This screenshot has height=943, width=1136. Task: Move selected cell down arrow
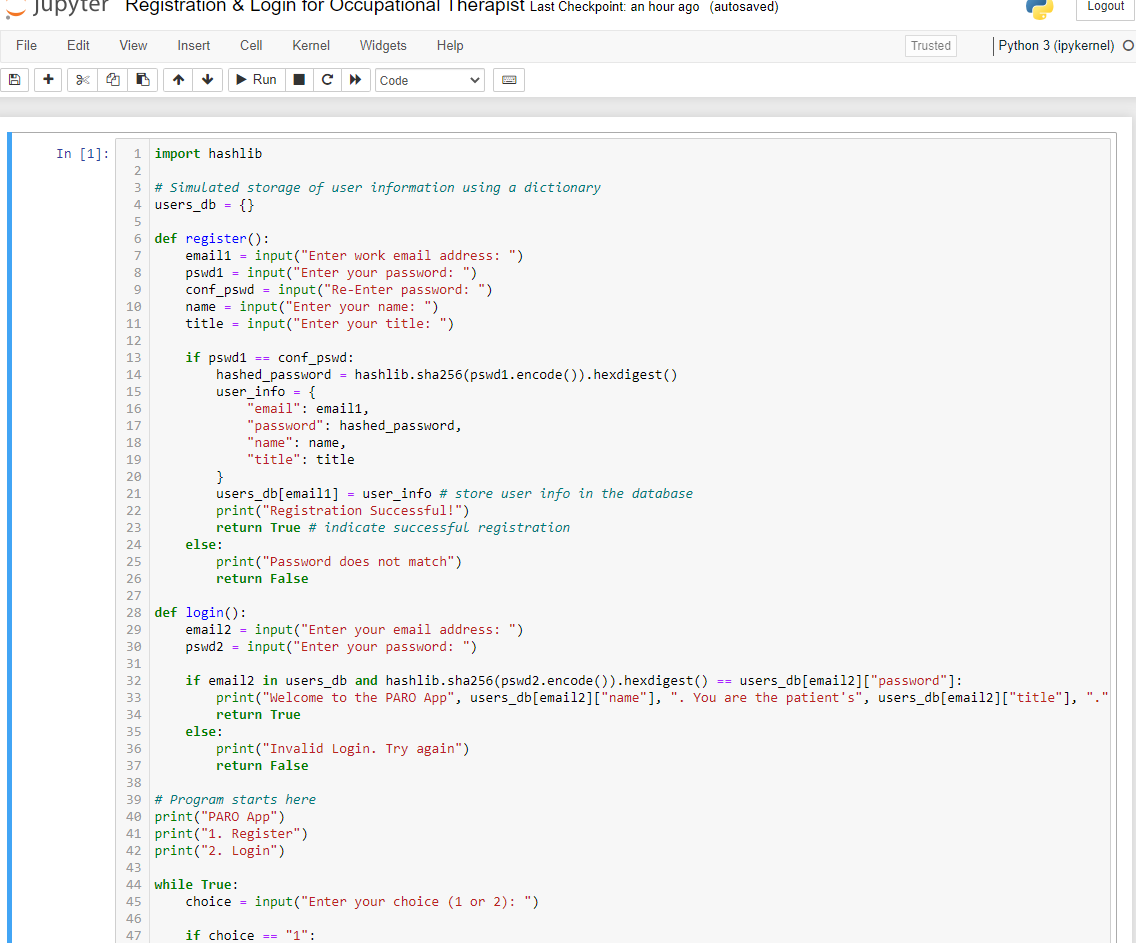[x=208, y=80]
